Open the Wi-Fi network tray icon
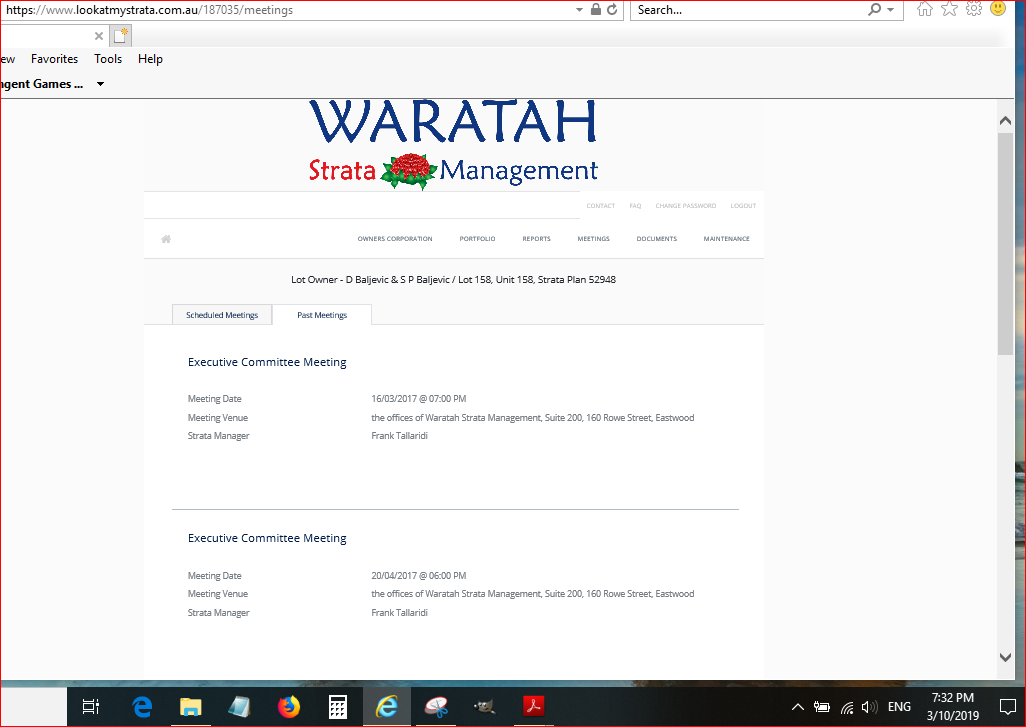Viewport: 1026px width, 727px height. 847,707
